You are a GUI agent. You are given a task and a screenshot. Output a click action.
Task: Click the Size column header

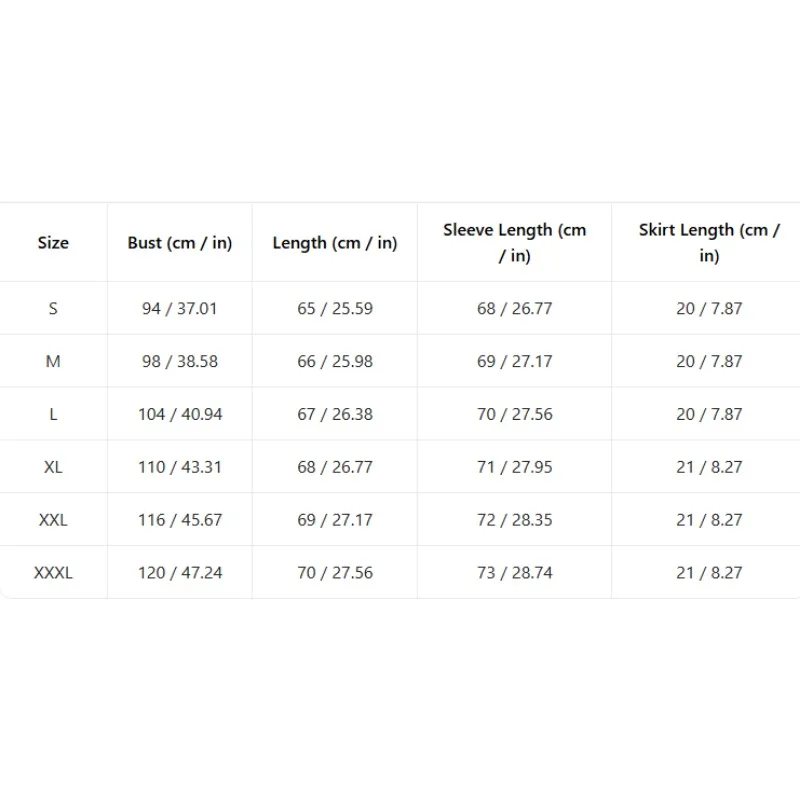pyautogui.click(x=53, y=243)
